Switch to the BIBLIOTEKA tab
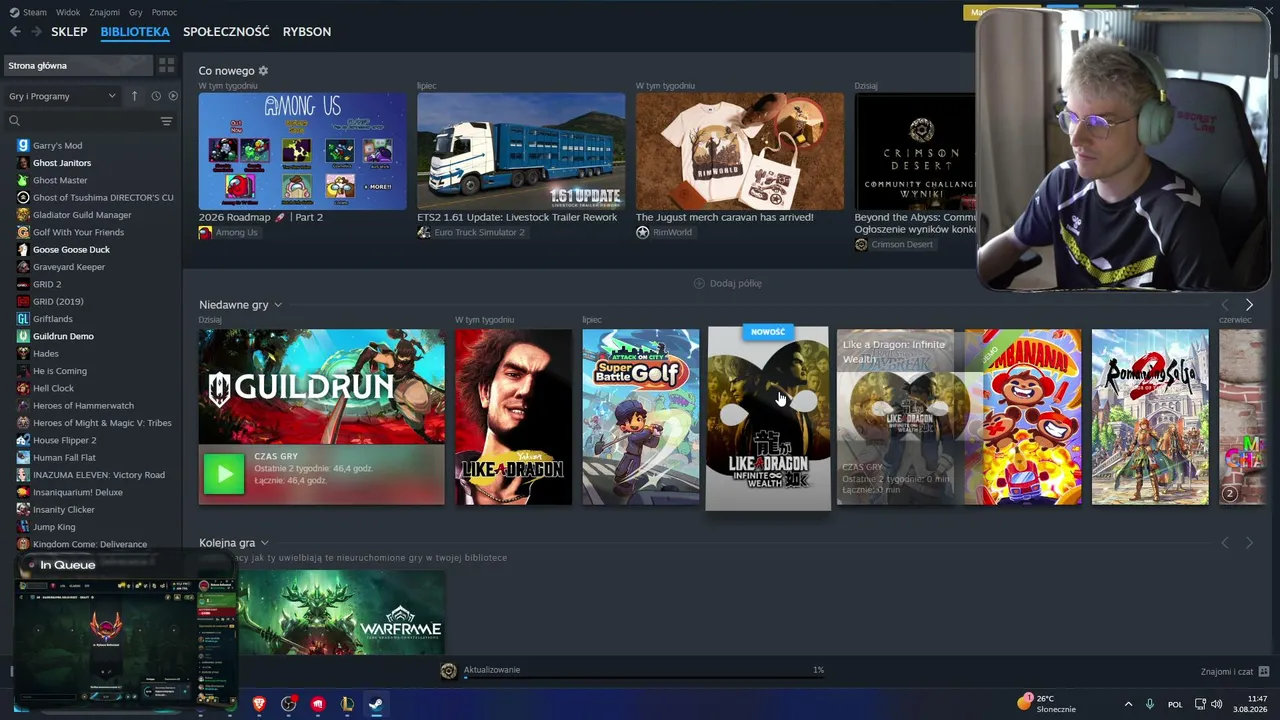This screenshot has width=1280, height=720. coord(135,32)
